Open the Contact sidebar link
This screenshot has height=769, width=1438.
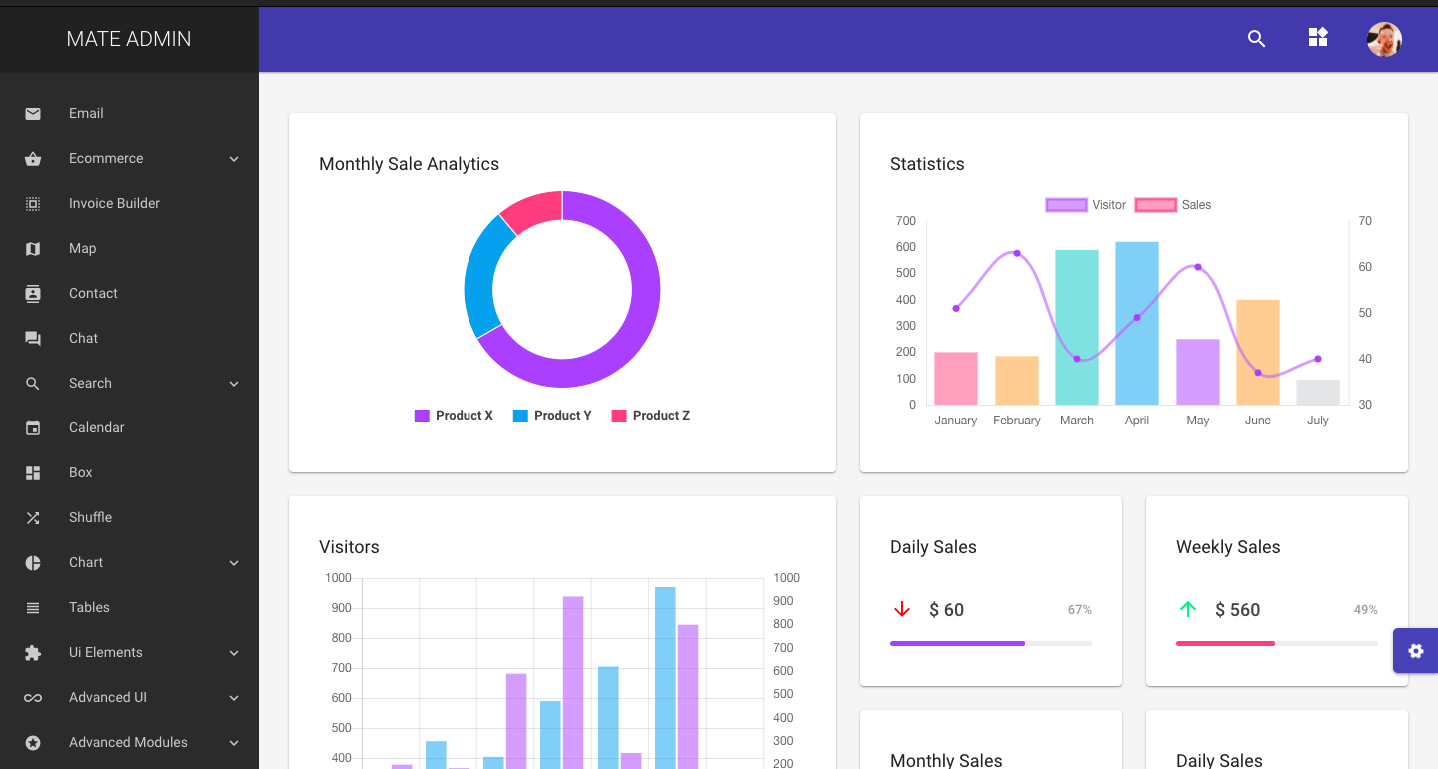click(129, 293)
